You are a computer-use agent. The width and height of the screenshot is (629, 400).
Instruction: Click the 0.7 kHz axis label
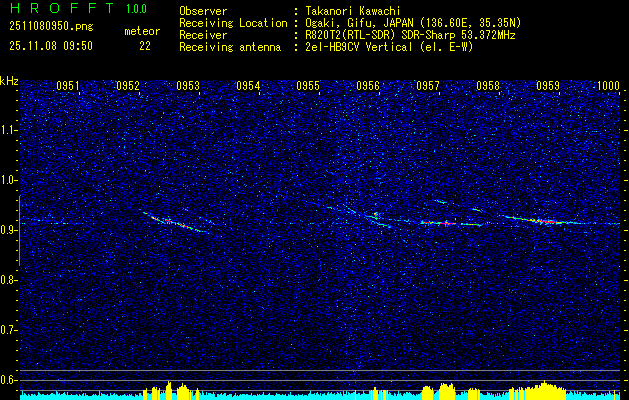point(9,330)
